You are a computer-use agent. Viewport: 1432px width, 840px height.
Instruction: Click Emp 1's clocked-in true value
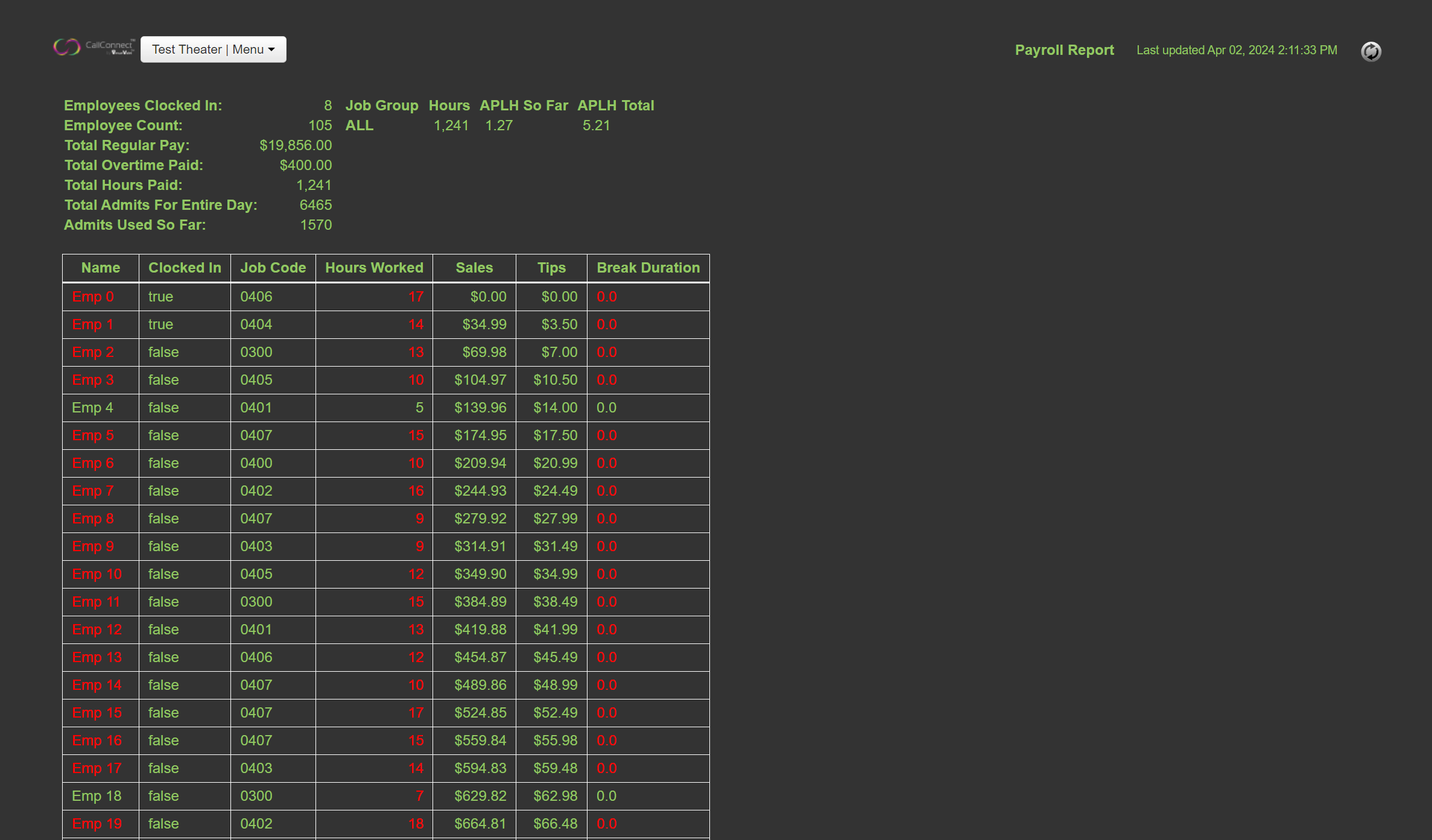pos(160,324)
